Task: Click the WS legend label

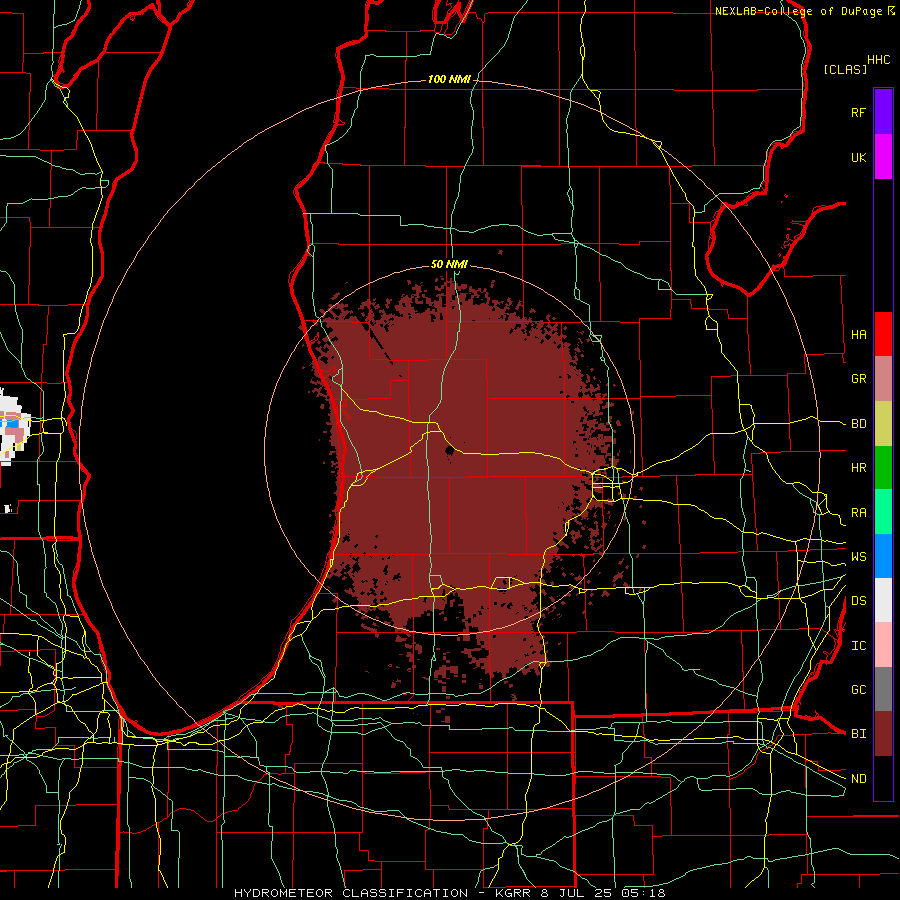Action: (858, 557)
